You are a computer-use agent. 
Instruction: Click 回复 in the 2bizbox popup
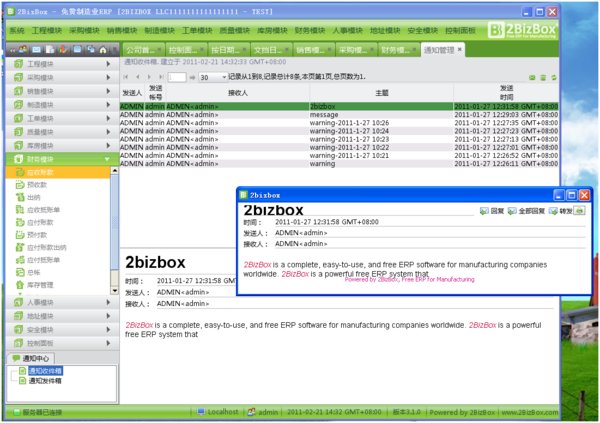(x=492, y=211)
